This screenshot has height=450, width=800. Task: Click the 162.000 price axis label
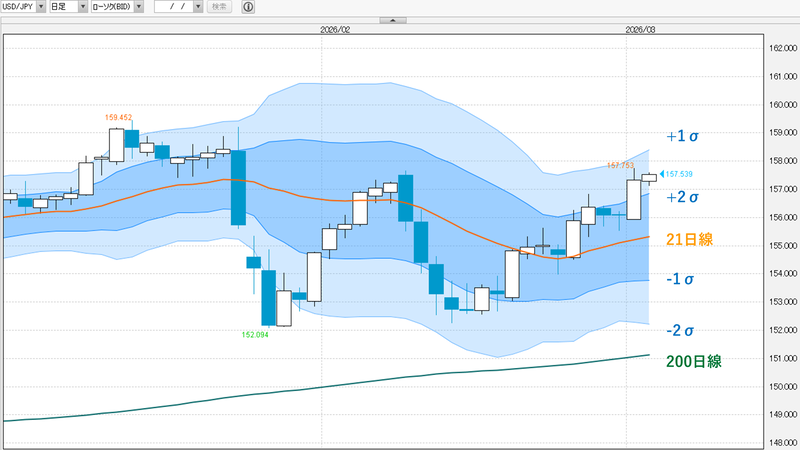[x=783, y=48]
